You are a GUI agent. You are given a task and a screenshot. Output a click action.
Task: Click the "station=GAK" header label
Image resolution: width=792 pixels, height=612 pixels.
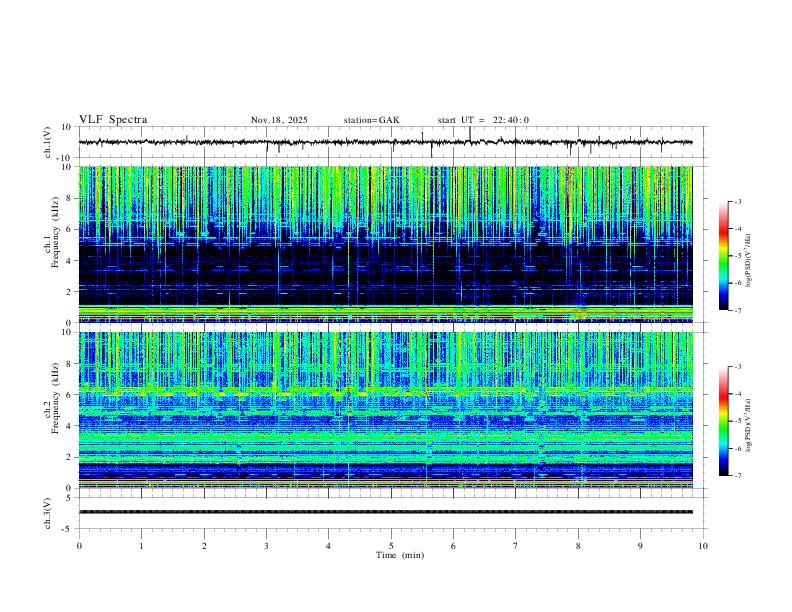click(371, 120)
